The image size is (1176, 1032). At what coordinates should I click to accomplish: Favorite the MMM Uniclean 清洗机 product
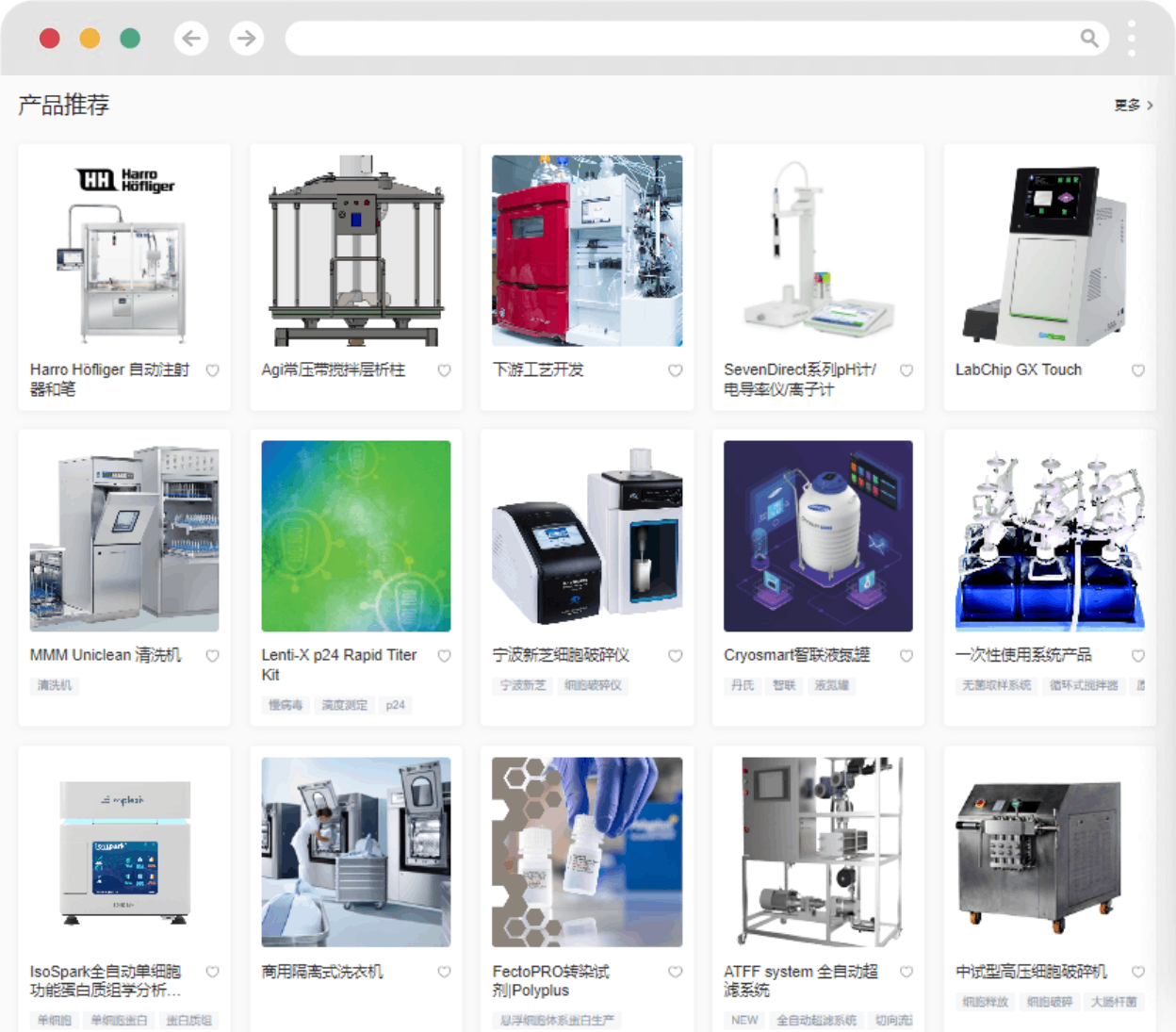tap(213, 656)
